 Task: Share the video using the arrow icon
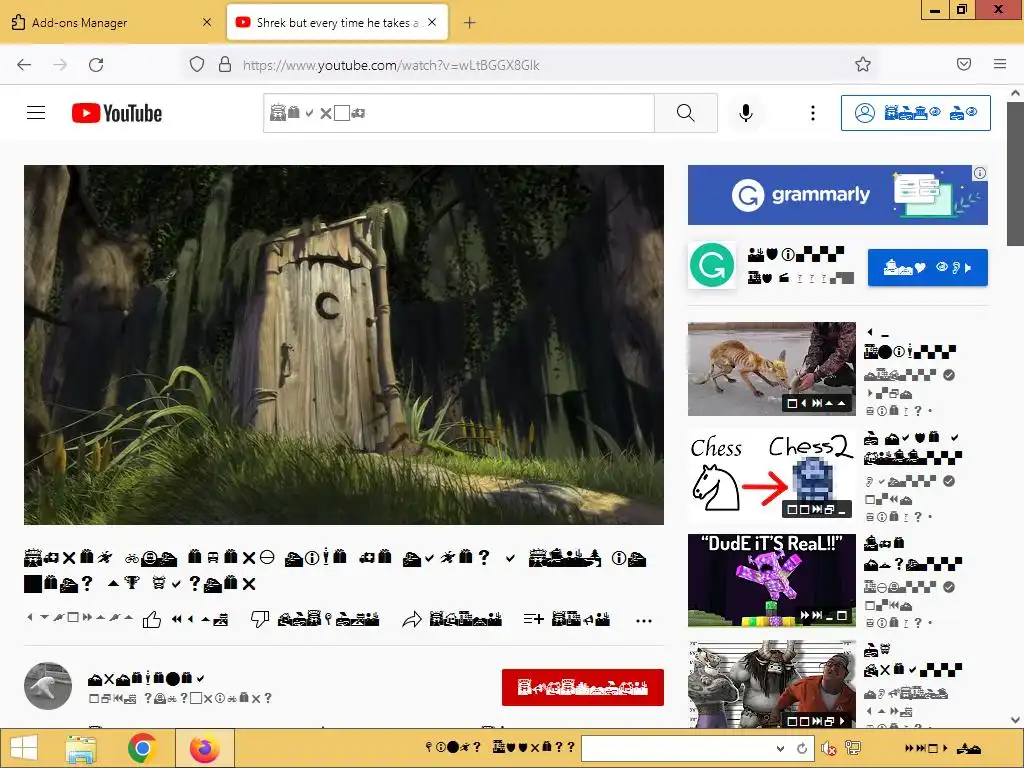412,619
